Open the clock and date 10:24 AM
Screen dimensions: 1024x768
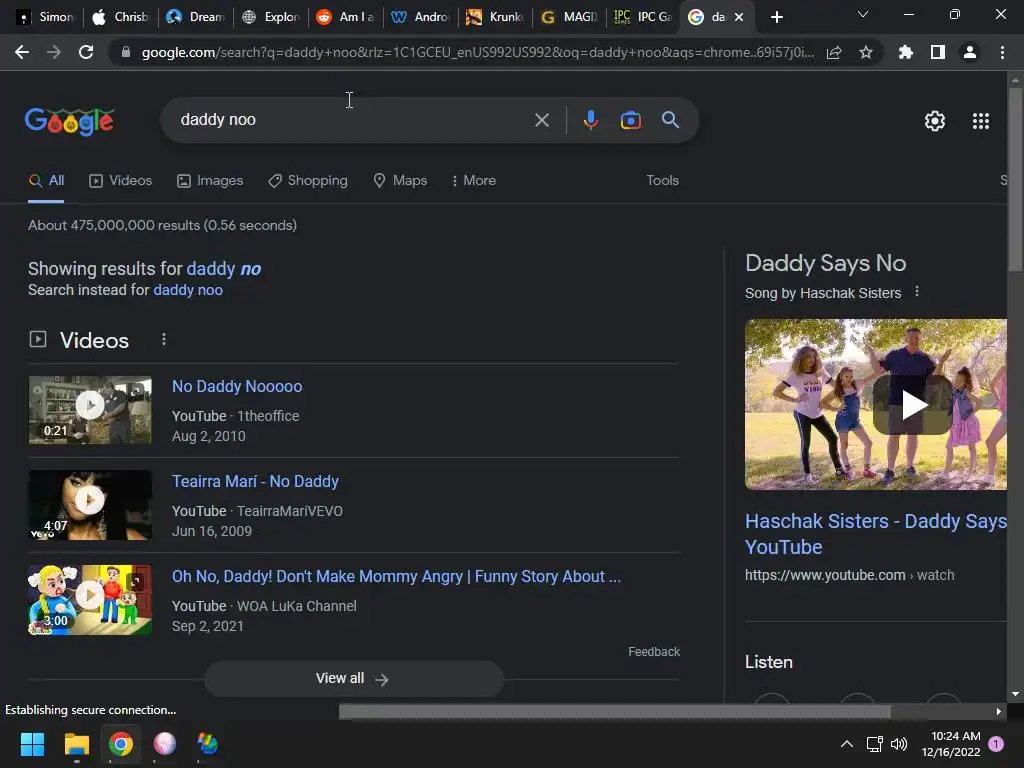pyautogui.click(x=951, y=744)
